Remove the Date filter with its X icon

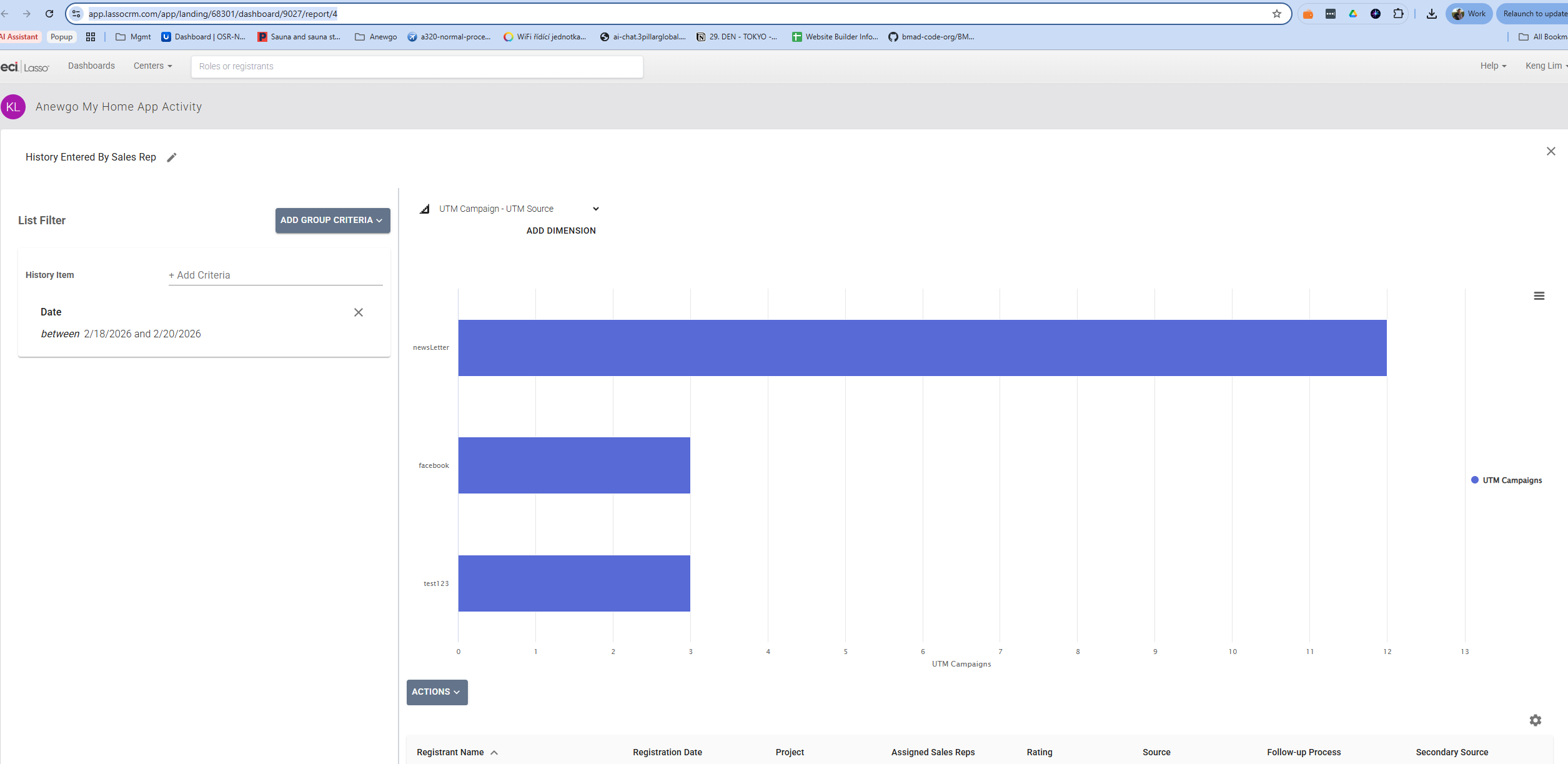359,312
